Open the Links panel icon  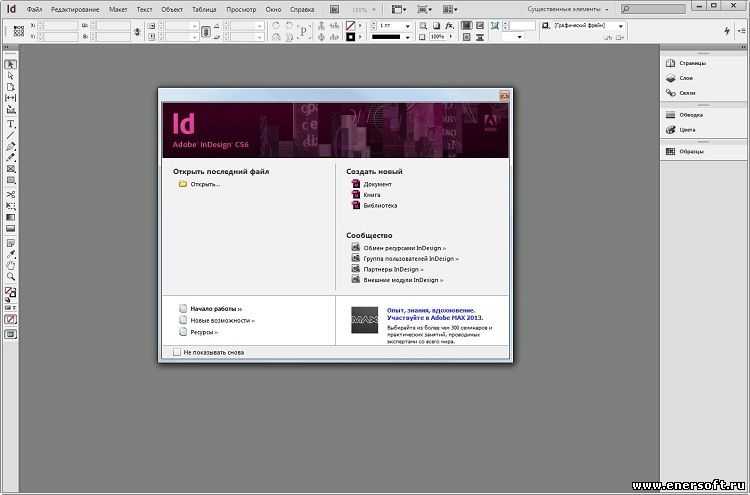point(671,93)
